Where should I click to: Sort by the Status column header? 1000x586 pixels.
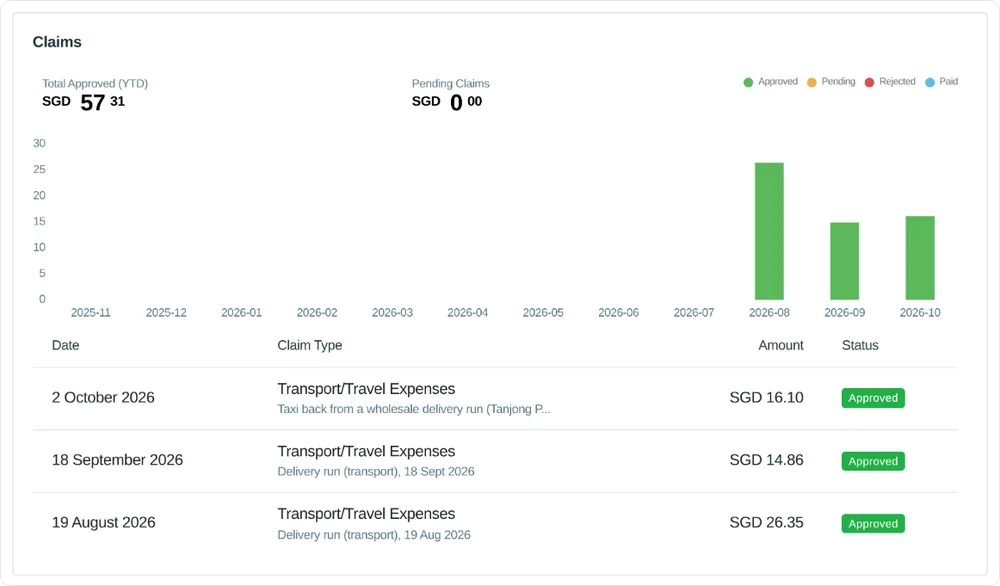(x=860, y=346)
